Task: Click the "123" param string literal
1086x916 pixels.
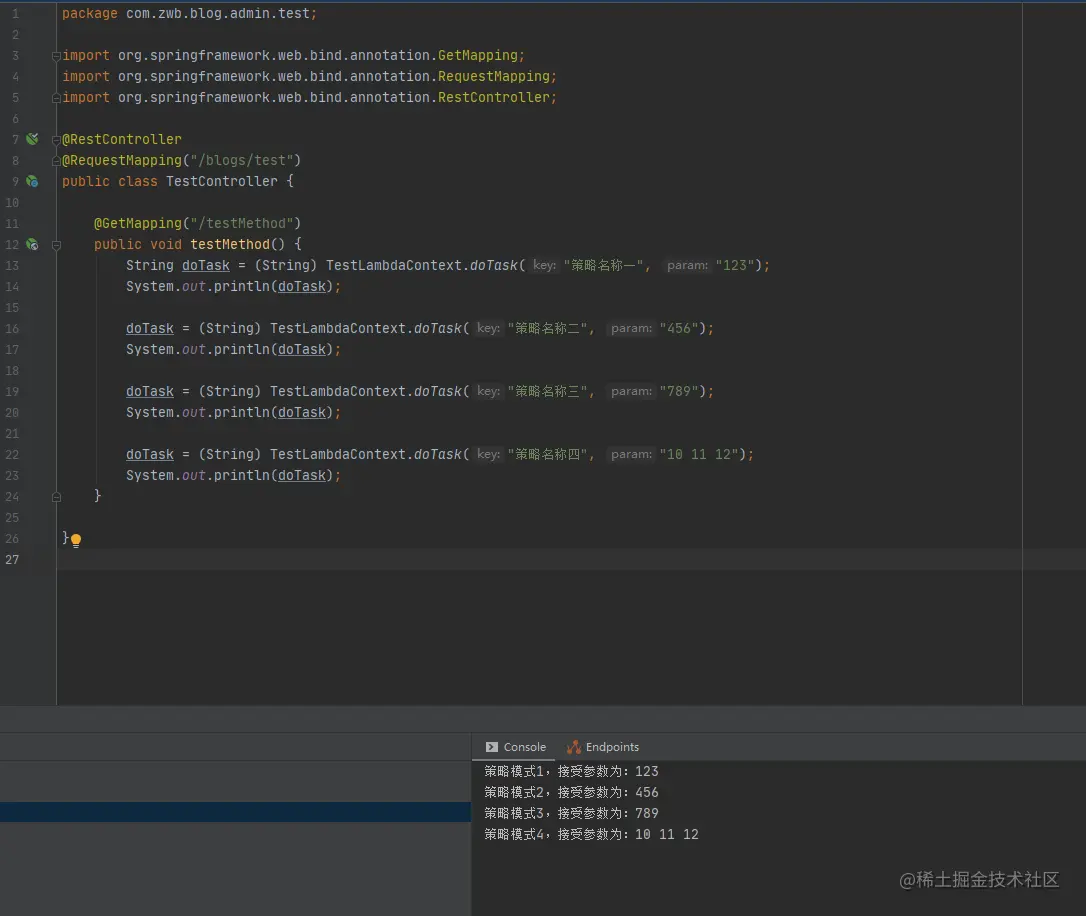Action: pos(735,266)
